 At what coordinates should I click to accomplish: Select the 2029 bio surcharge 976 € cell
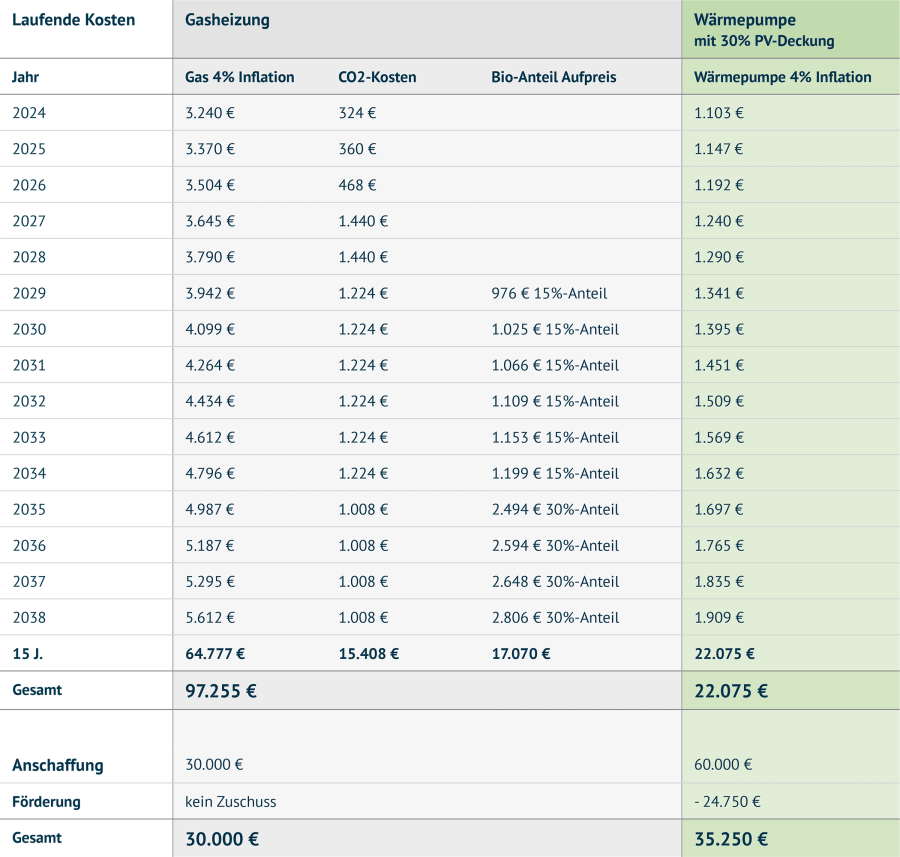click(549, 293)
